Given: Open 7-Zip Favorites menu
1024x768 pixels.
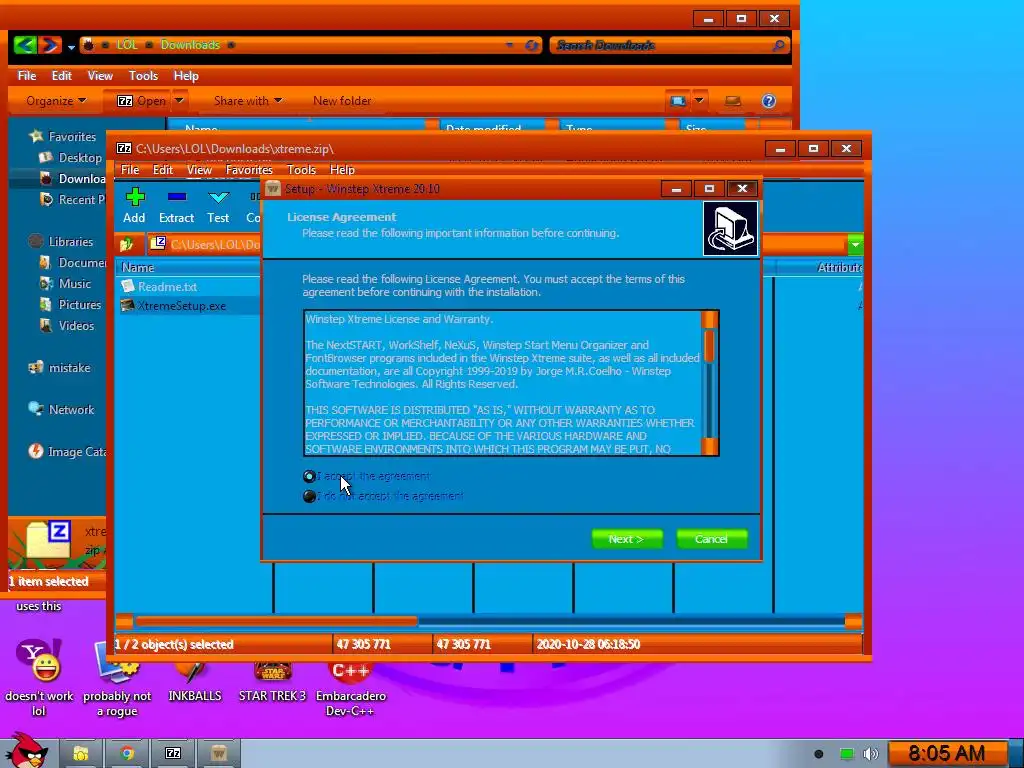Looking at the screenshot, I should click(x=249, y=170).
